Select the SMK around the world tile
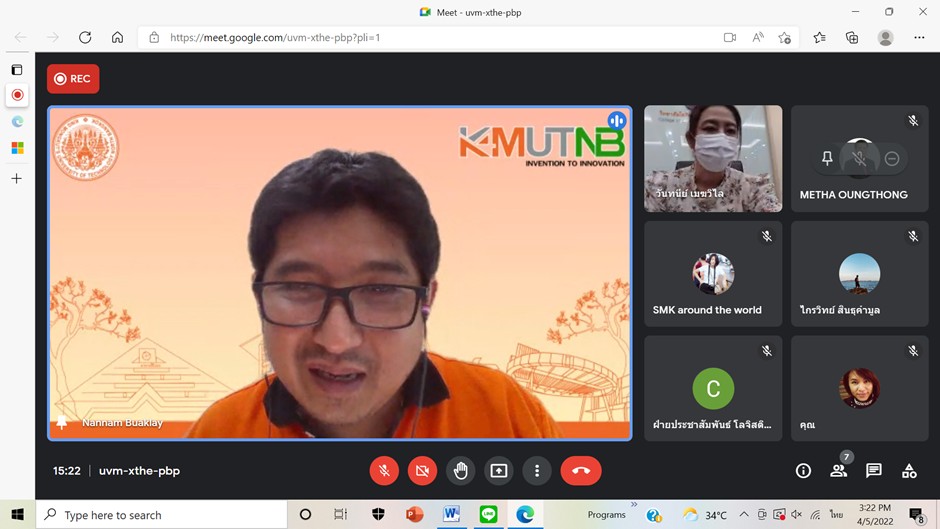The image size is (940, 529). [x=713, y=274]
